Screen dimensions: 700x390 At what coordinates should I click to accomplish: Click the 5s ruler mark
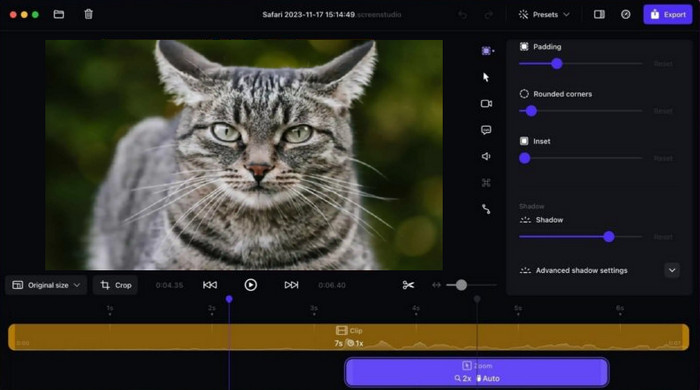click(x=518, y=309)
